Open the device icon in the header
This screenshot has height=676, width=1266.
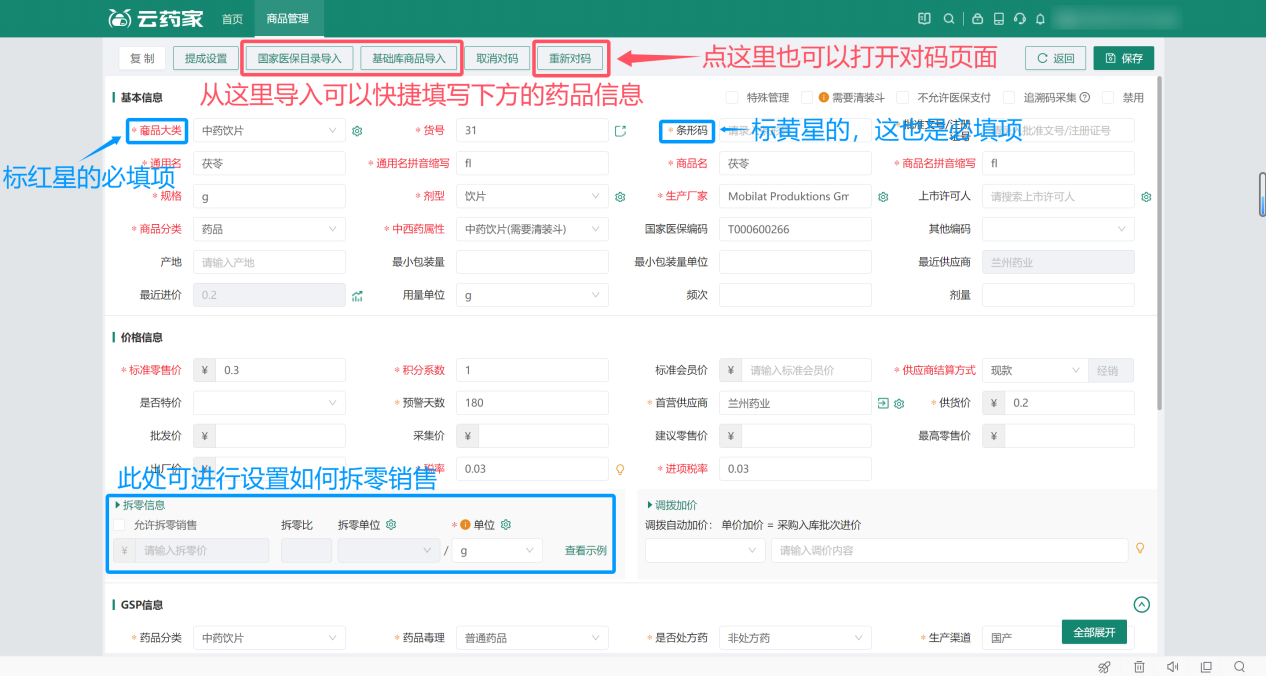(x=999, y=19)
